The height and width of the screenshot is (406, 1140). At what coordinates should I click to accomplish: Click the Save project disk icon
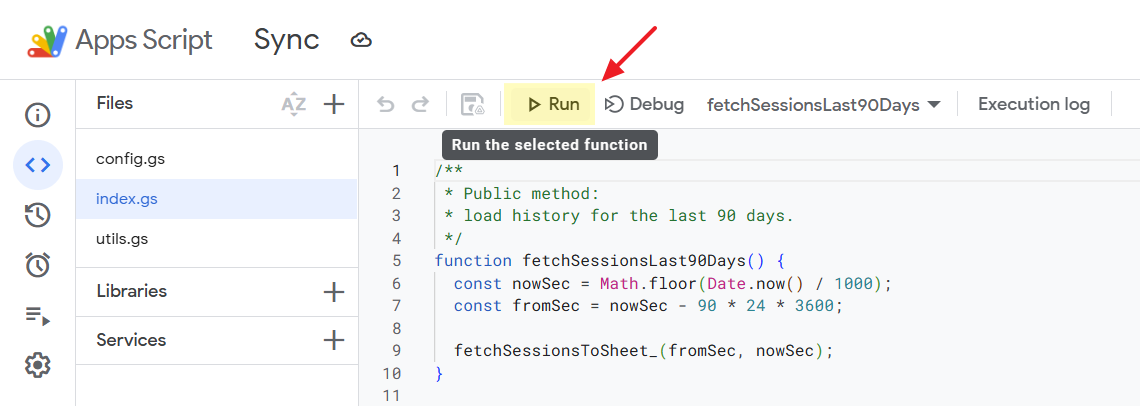click(472, 104)
